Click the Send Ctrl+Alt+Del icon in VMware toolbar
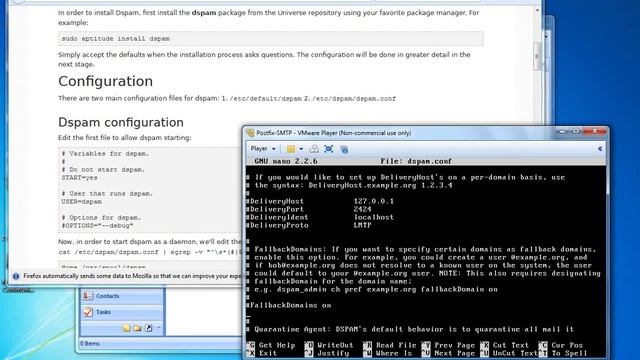This screenshot has height=360, width=640. coord(313,149)
